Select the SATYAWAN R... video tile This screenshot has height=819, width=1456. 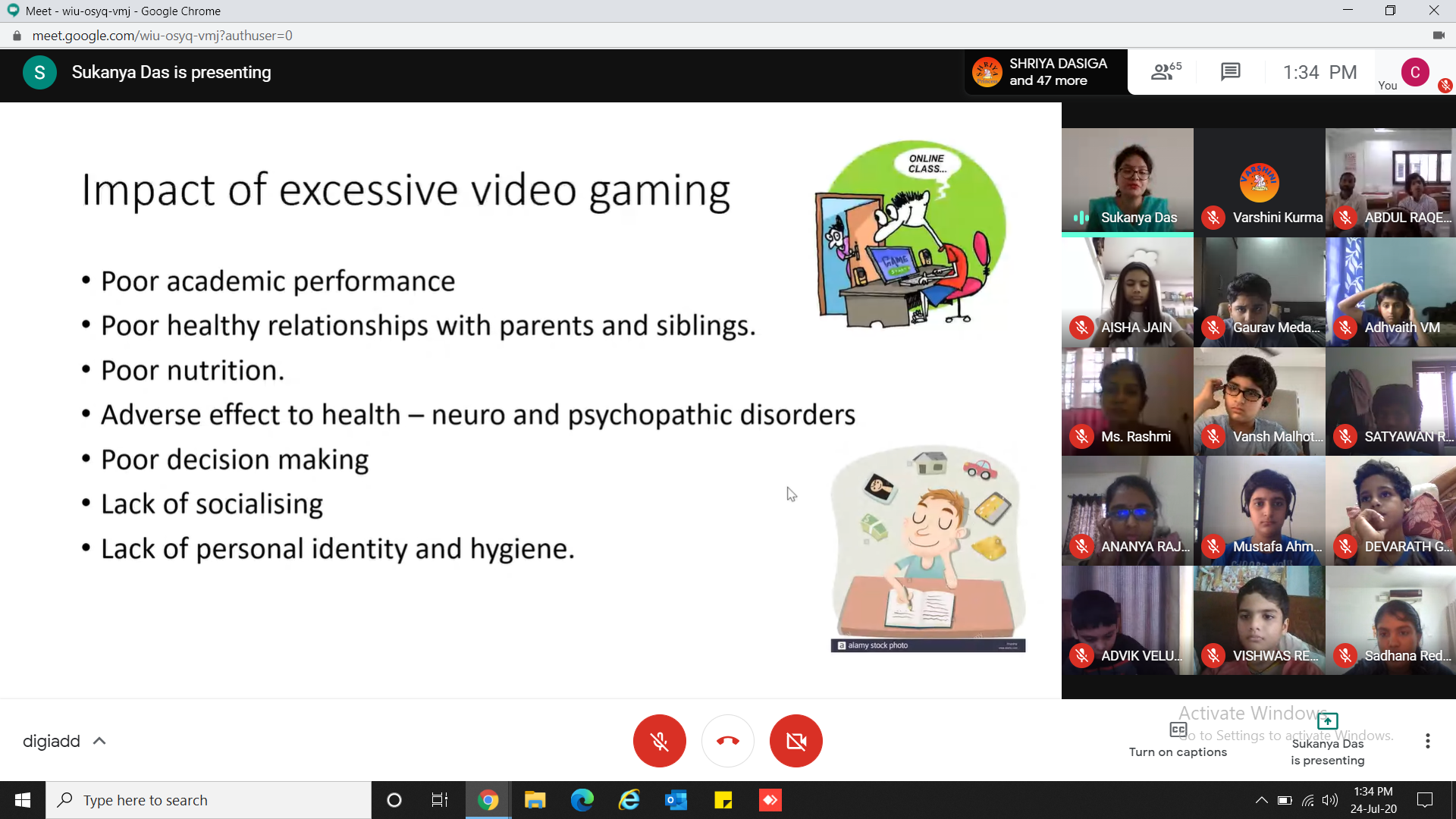(x=1391, y=402)
